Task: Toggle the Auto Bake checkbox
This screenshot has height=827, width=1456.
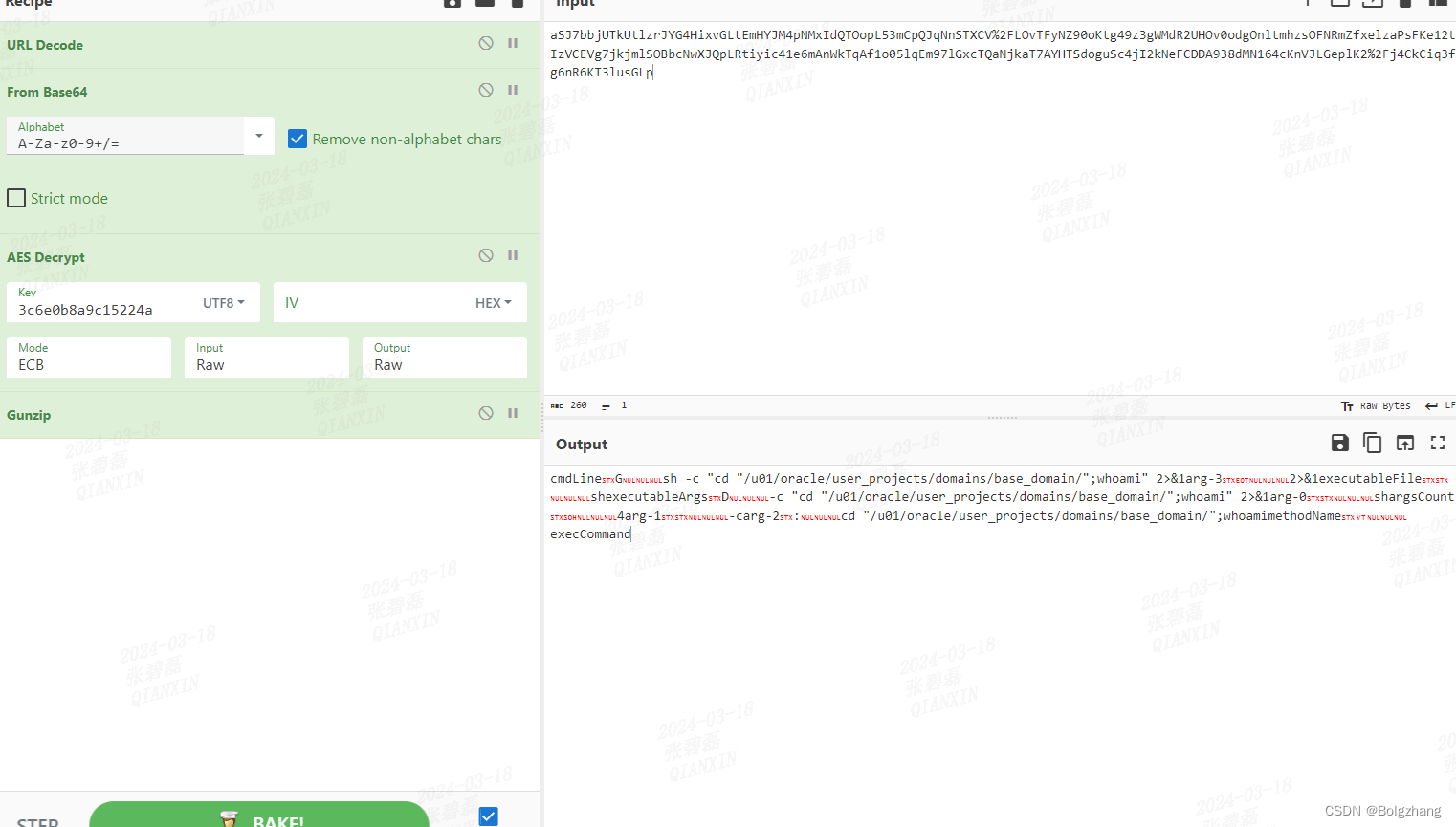Action: tap(488, 816)
